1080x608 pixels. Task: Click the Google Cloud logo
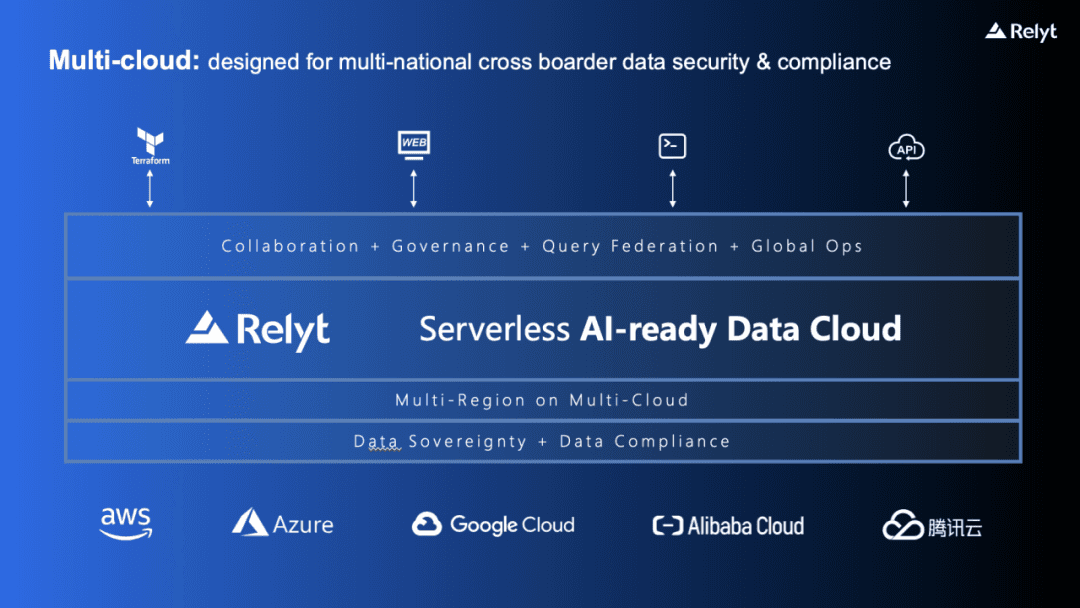tap(493, 525)
